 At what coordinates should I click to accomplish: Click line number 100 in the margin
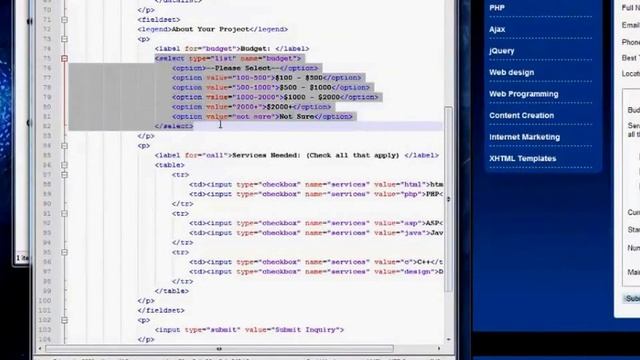tap(46, 301)
